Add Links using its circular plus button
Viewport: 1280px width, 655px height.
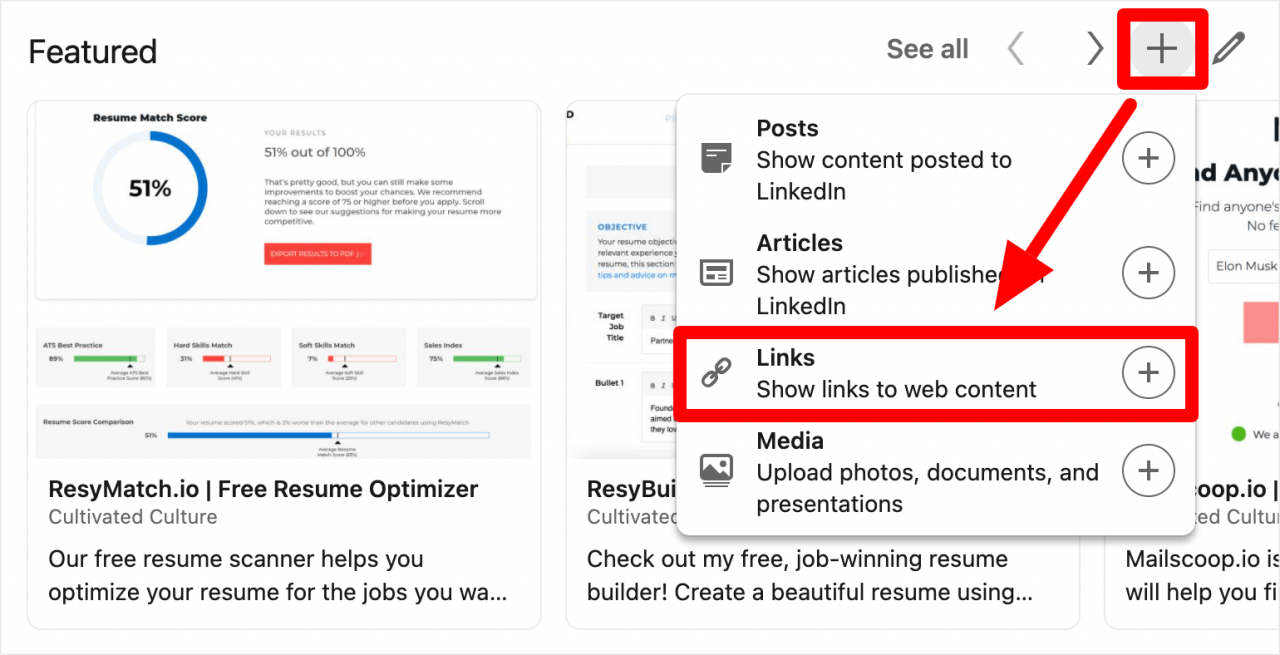[x=1148, y=372]
